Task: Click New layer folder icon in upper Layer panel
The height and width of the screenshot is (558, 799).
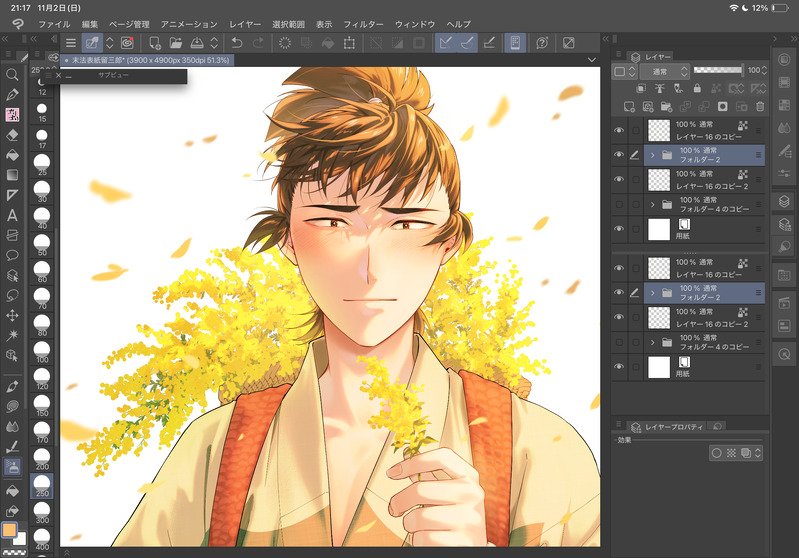Action: (x=666, y=107)
